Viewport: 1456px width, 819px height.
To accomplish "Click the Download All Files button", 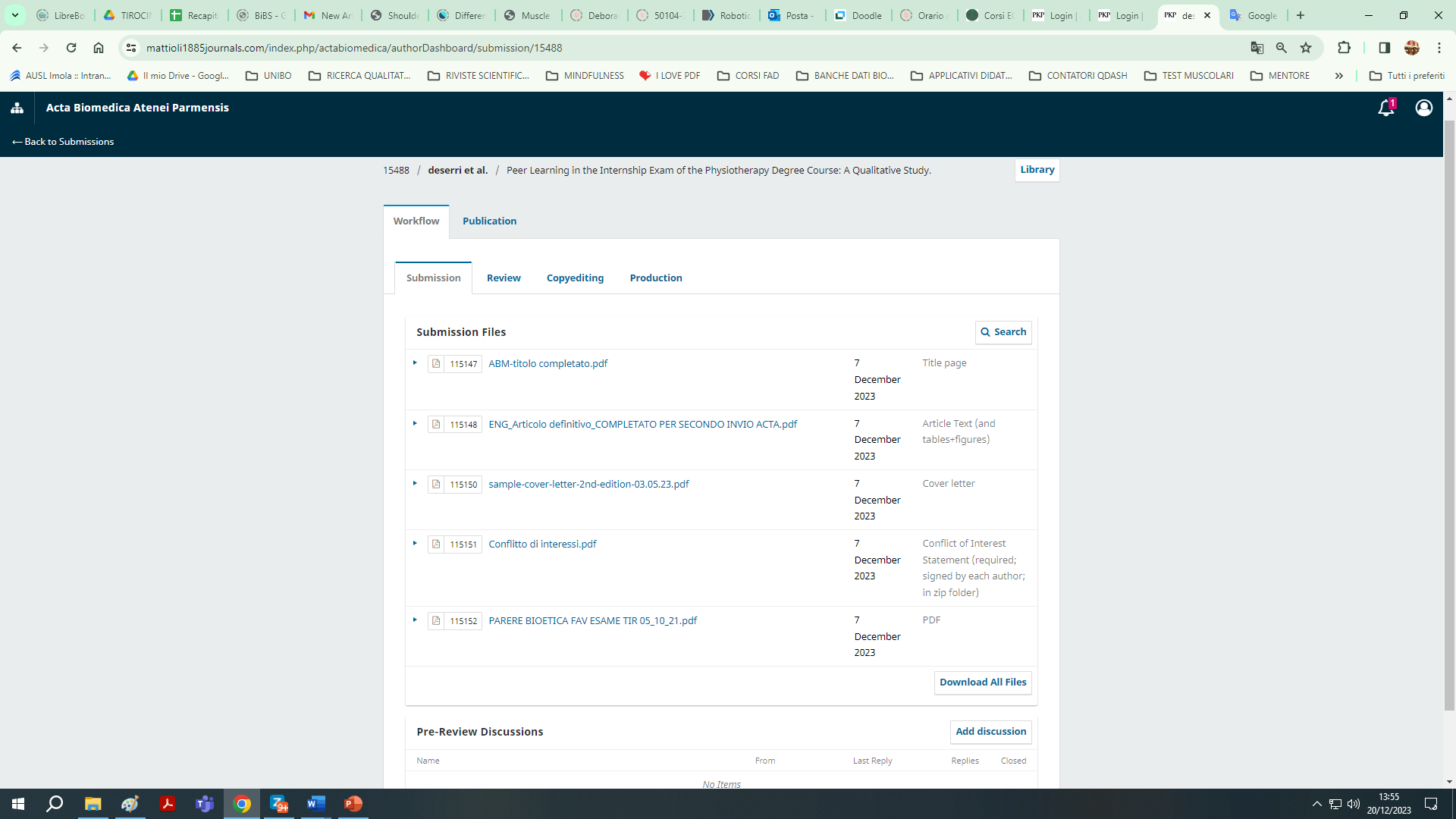I will click(983, 682).
